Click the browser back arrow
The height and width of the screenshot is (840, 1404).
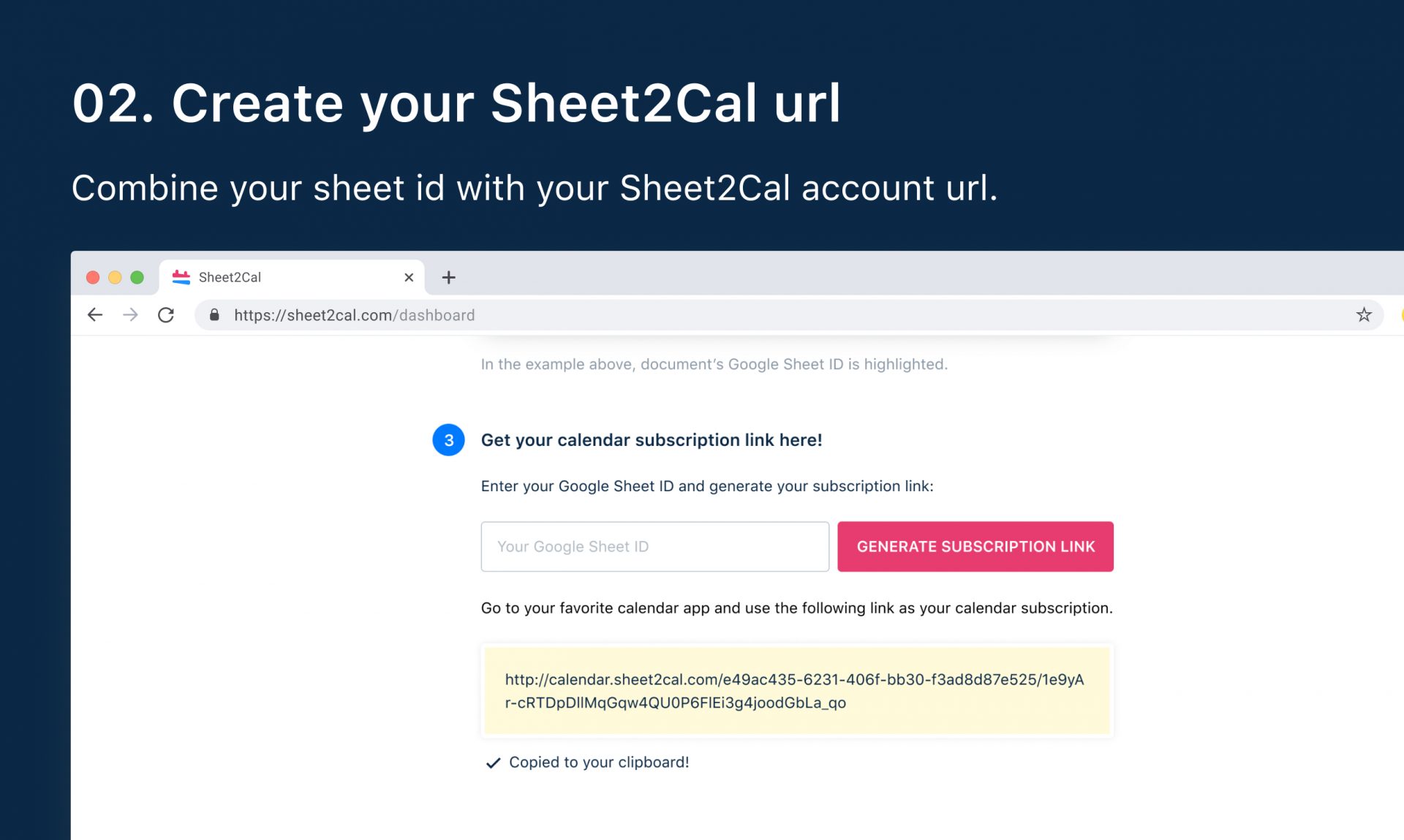pyautogui.click(x=95, y=315)
